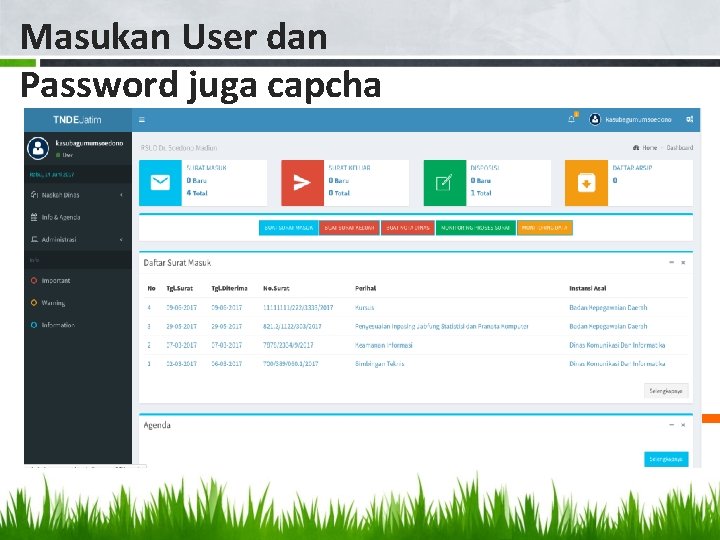Click Badan Kepegawaian Daerah in row 4
Viewport: 720px width, 540px height.
(x=608, y=308)
